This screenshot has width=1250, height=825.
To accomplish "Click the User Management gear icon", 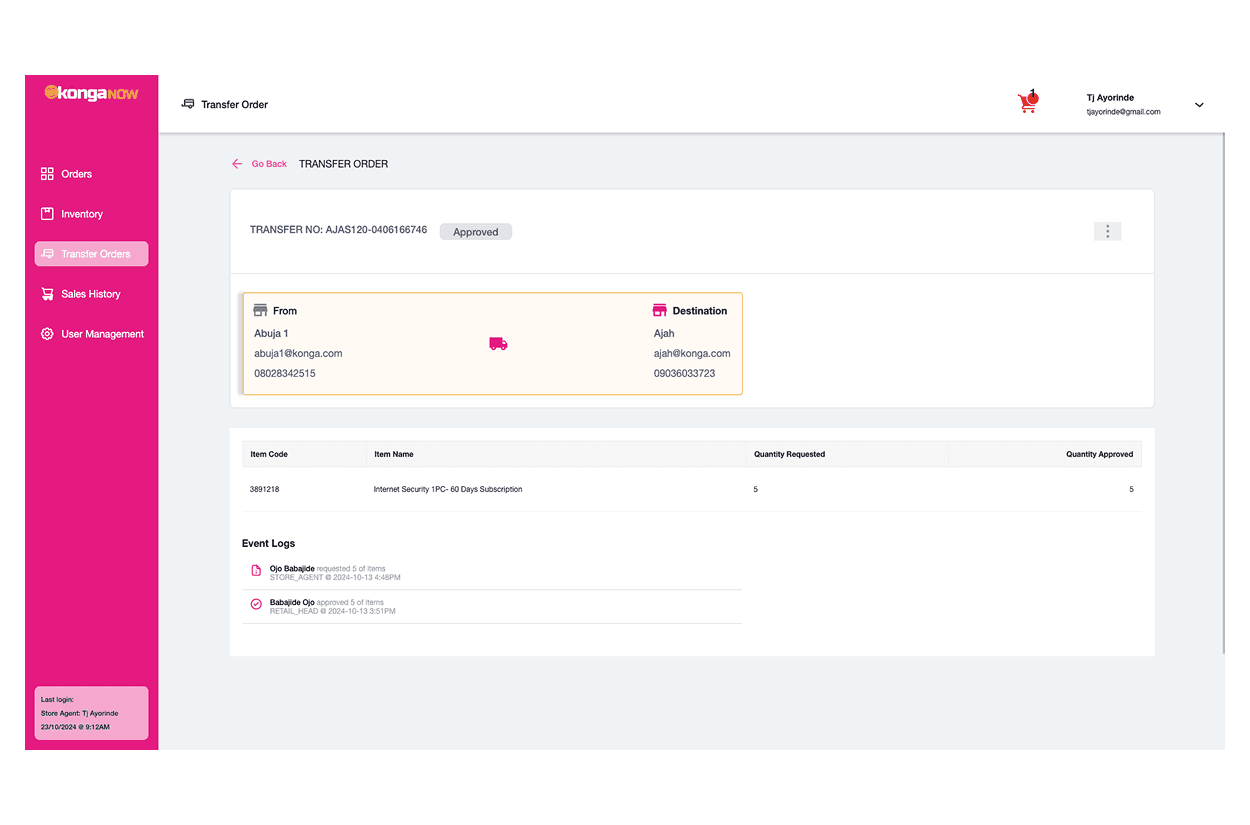I will click(47, 334).
